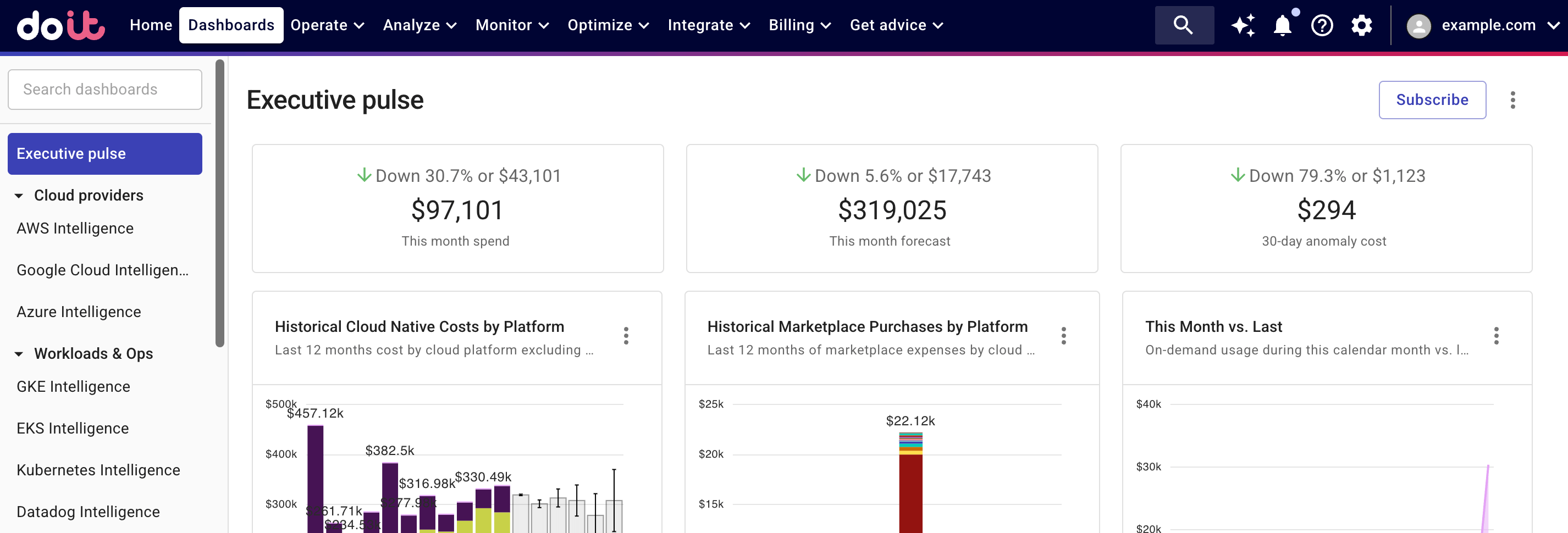This screenshot has height=533, width=1568.
Task: Switch to the Home tab
Action: coord(150,25)
